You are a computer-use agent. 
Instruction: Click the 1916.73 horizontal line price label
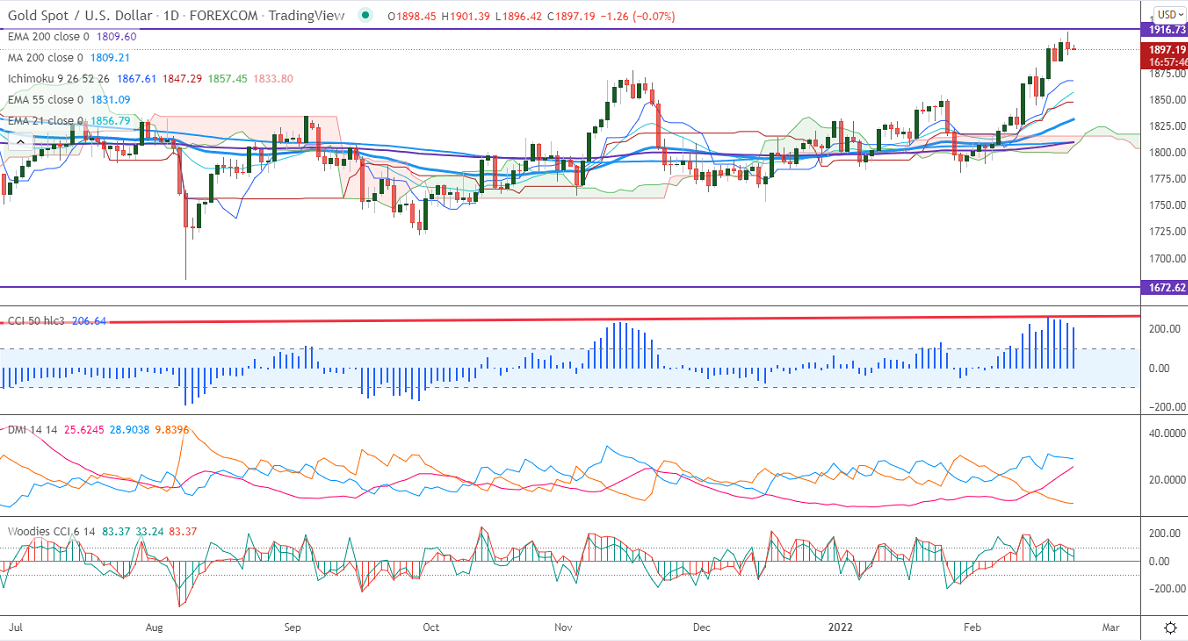pyautogui.click(x=1165, y=30)
